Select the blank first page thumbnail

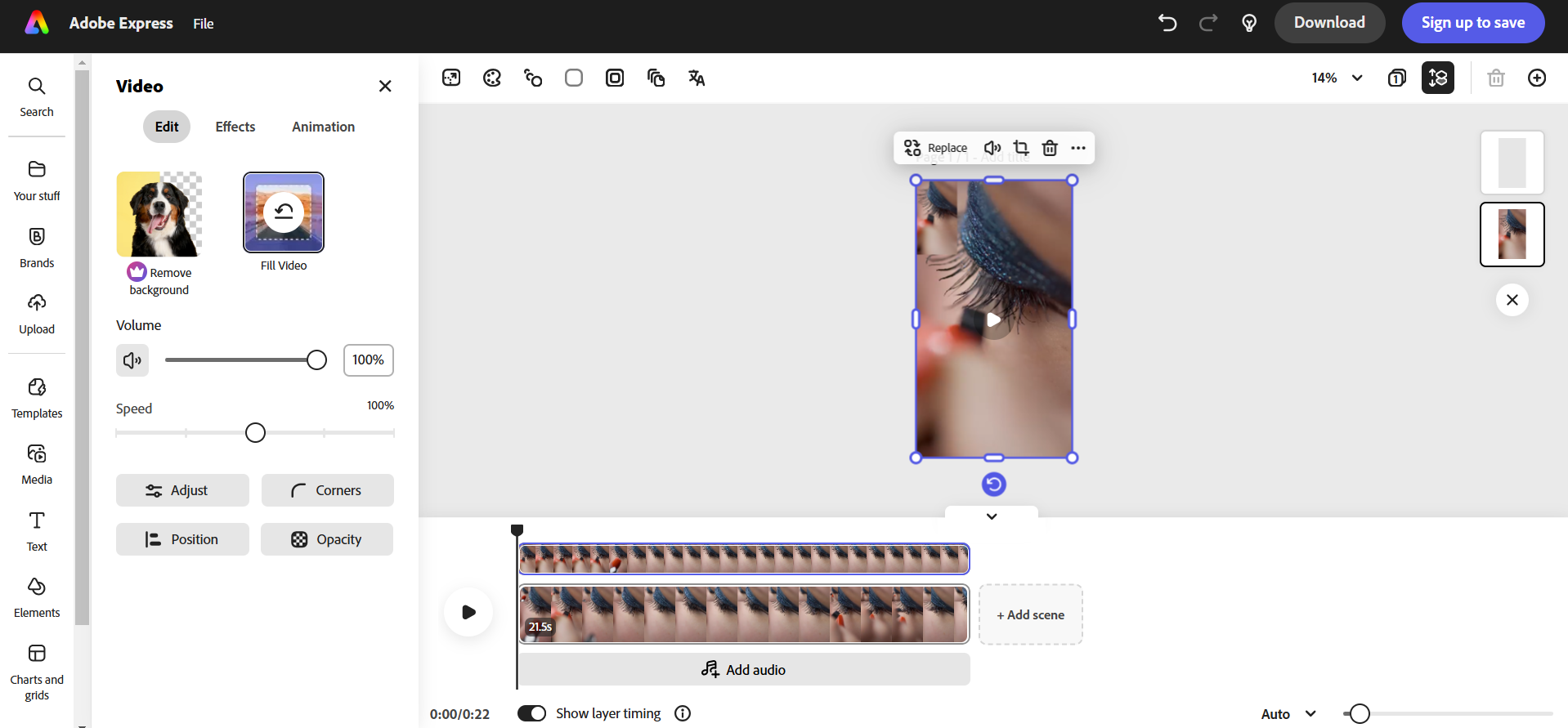pyautogui.click(x=1512, y=163)
